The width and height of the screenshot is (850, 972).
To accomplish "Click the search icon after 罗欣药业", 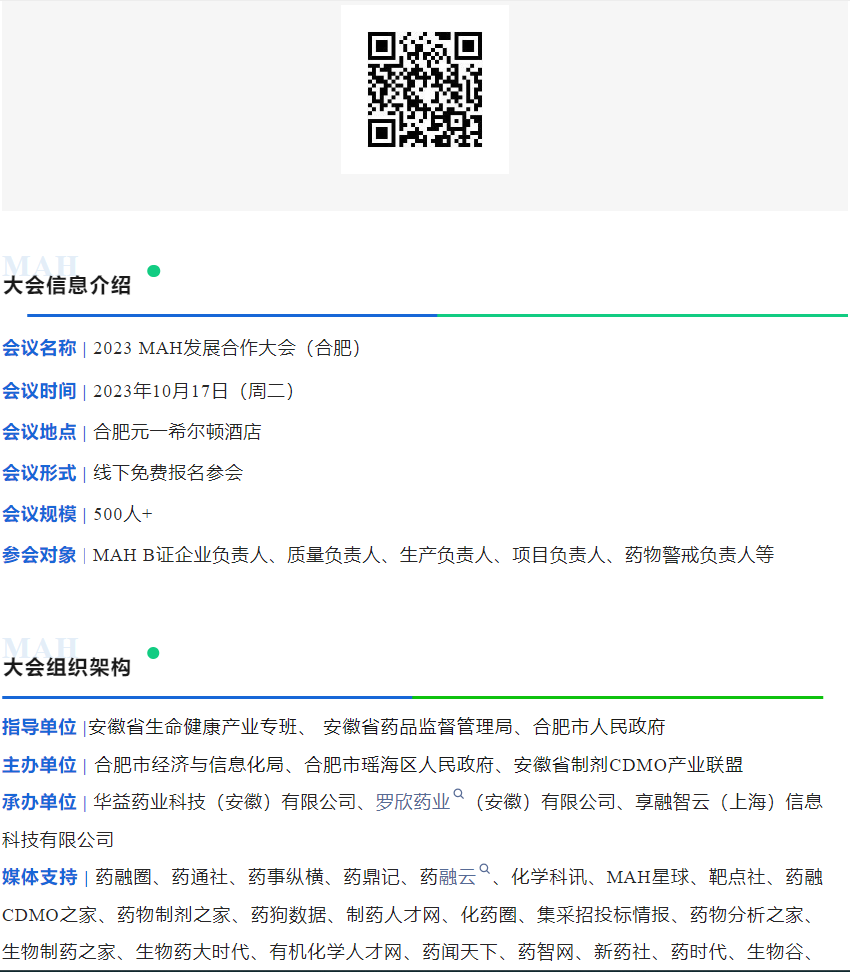I will coord(459,794).
